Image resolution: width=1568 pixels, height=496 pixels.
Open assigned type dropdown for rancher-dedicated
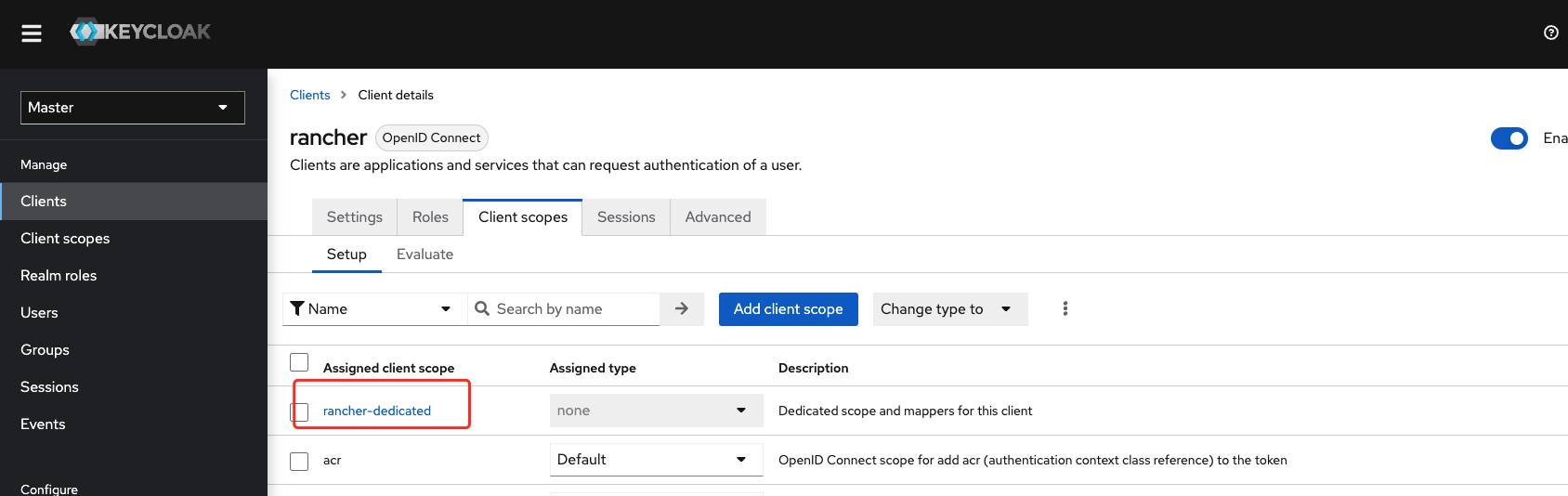click(x=657, y=411)
